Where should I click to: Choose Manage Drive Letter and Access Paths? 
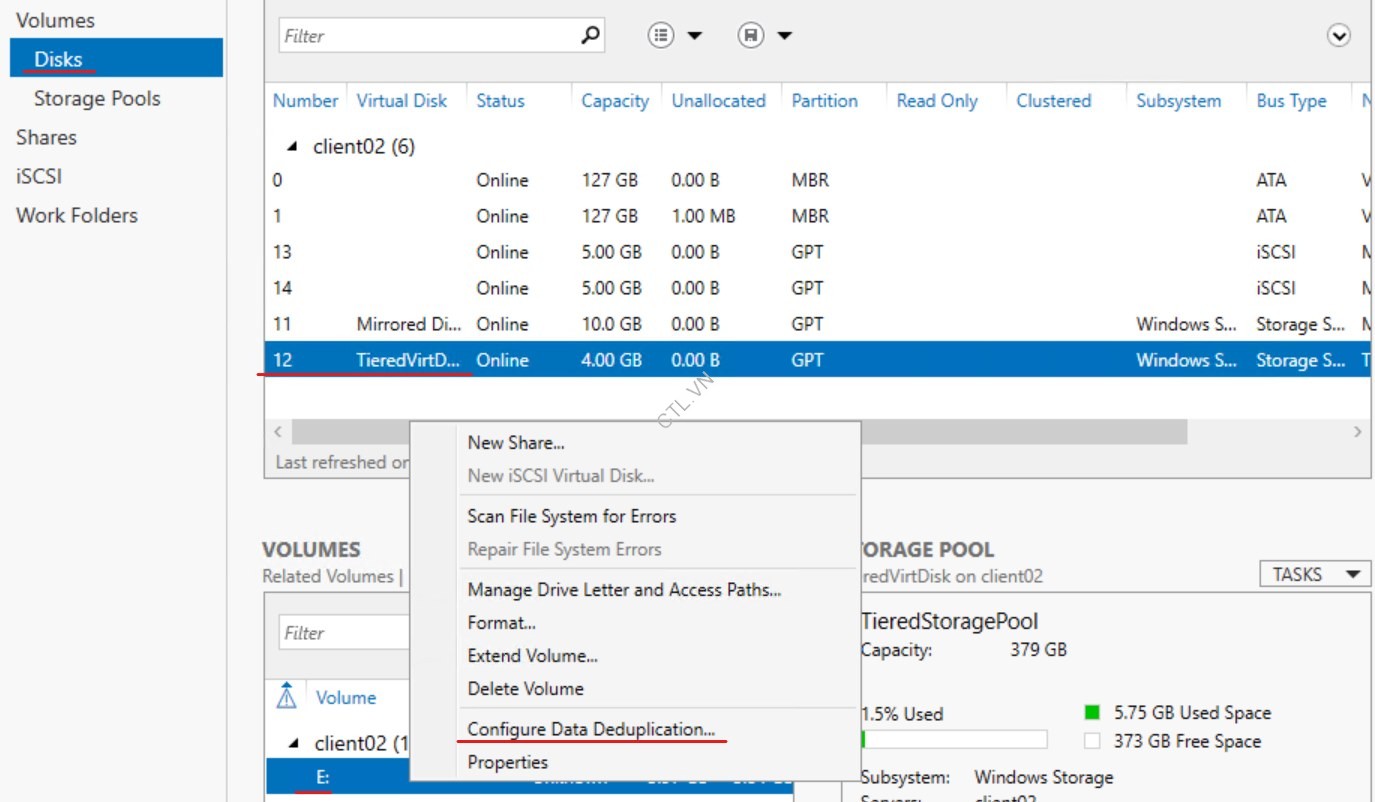[622, 589]
